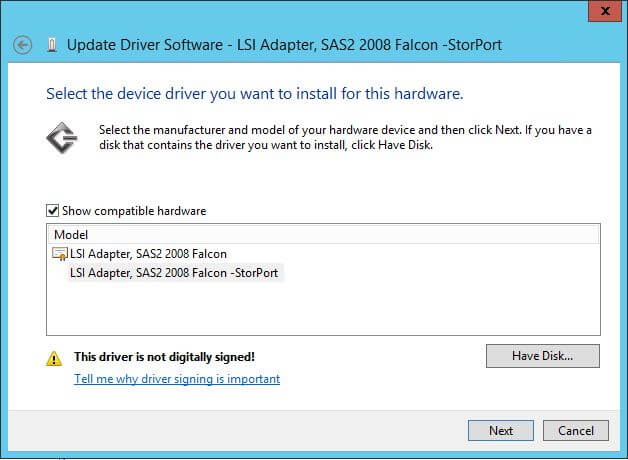Open the Have Disk dialog

click(542, 356)
